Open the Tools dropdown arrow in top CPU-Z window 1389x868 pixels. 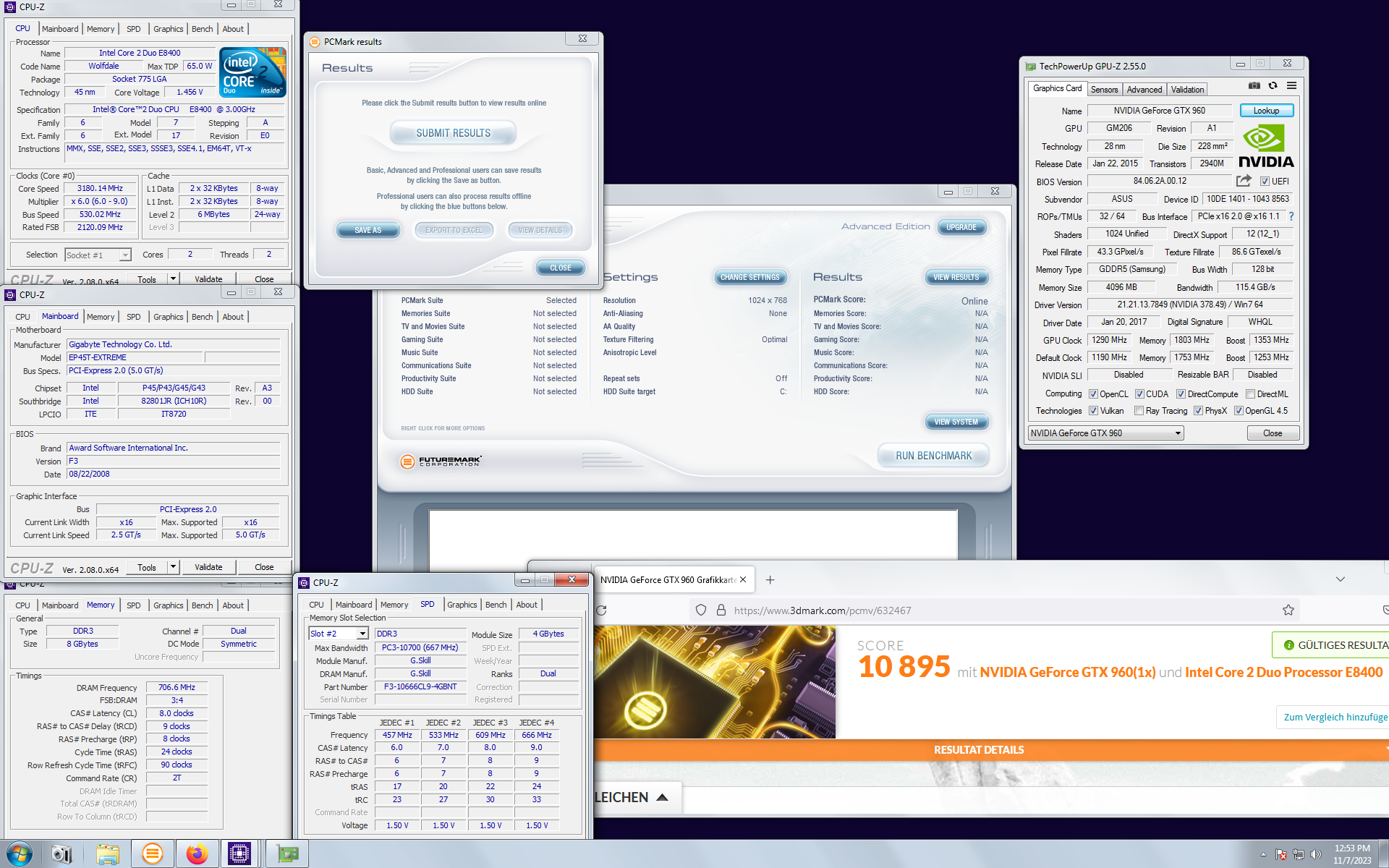pos(173,278)
